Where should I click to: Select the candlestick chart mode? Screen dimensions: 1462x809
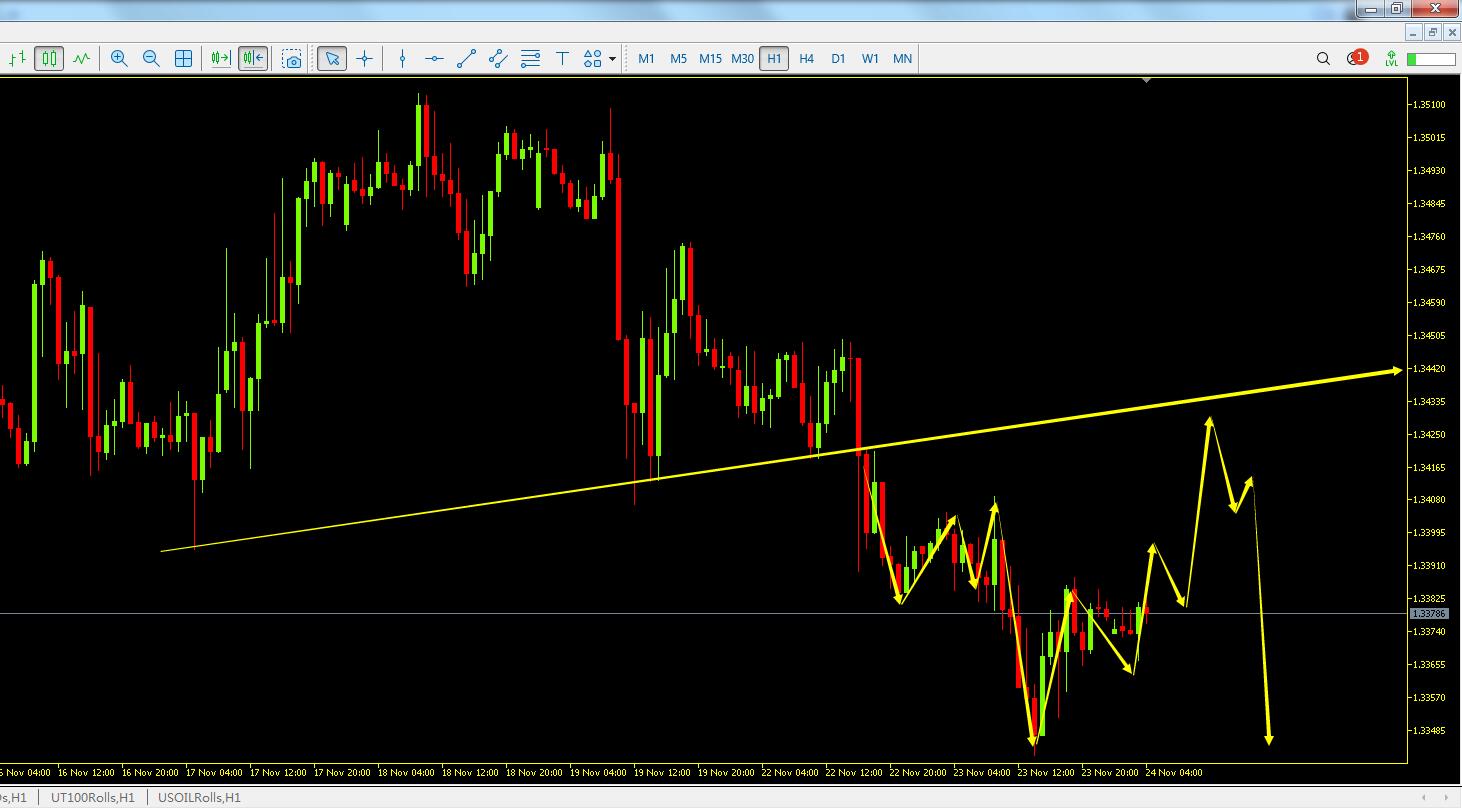pos(49,59)
